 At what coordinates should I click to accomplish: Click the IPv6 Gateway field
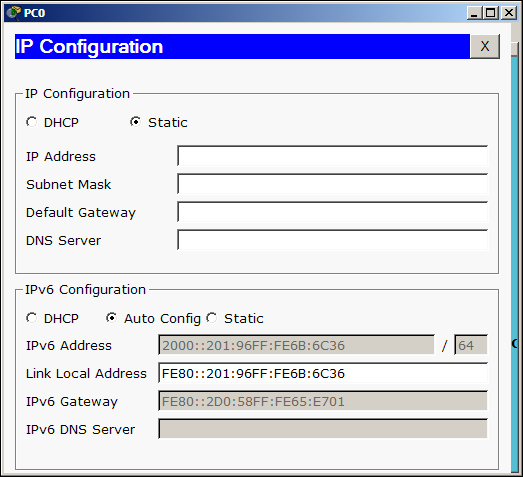pos(323,401)
